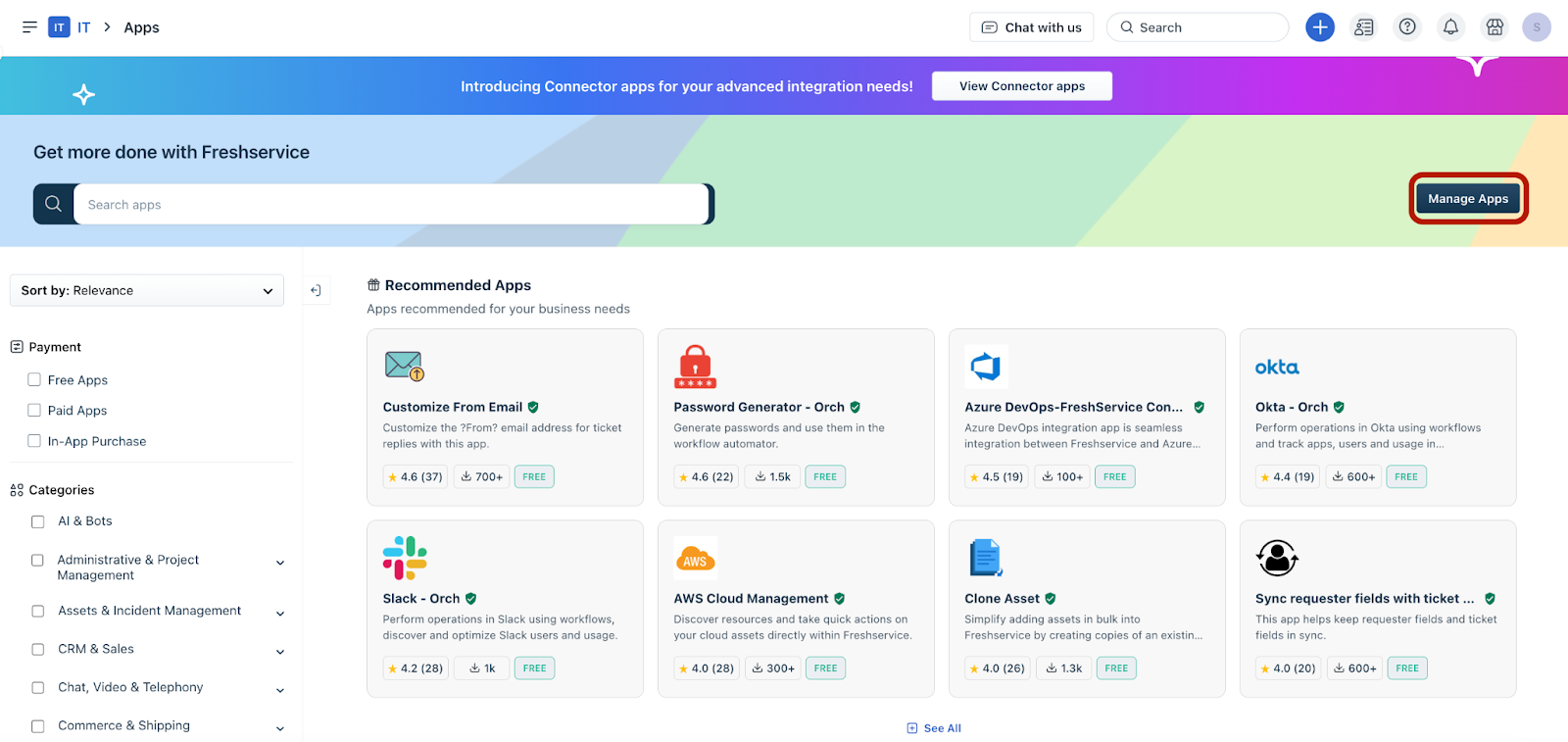Click the Sync requester fields app icon
This screenshot has width=1568, height=742.
tap(1277, 558)
